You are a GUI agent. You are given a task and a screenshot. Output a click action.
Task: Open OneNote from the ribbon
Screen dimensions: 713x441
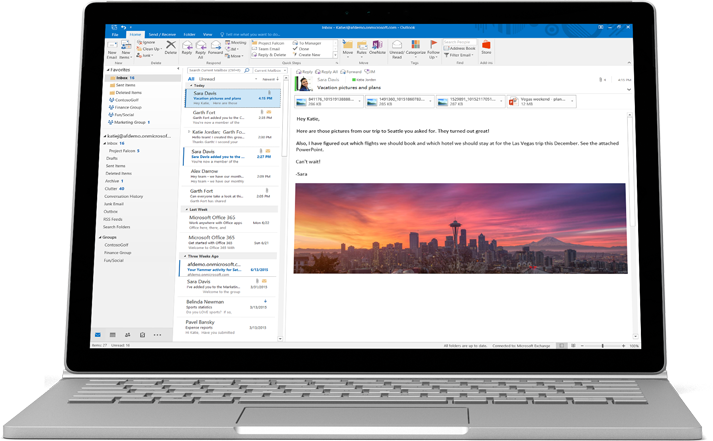tap(377, 49)
